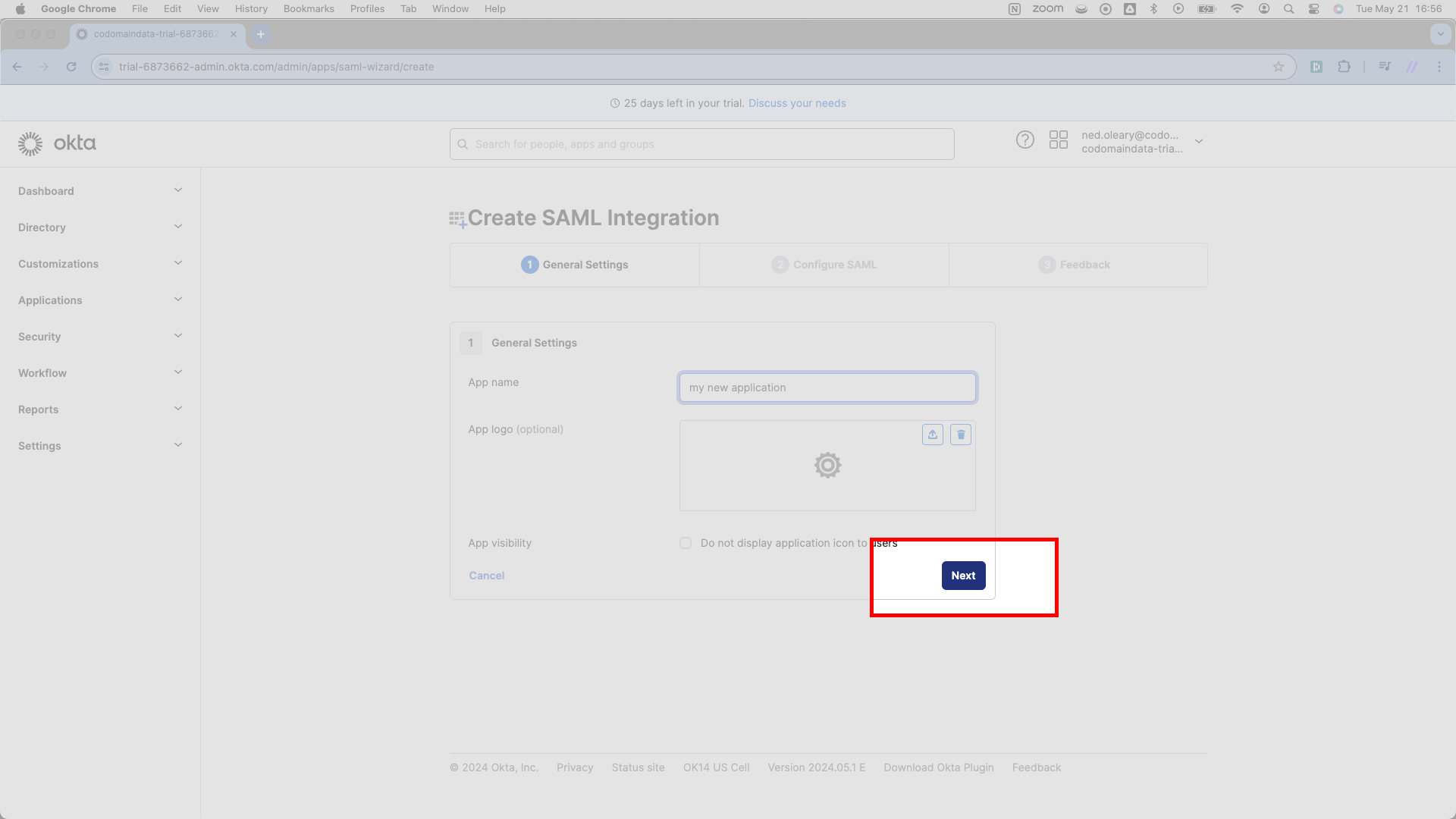Screen dimensions: 1456x819
Task: Expand the Applications sidebar section
Action: coord(100,300)
